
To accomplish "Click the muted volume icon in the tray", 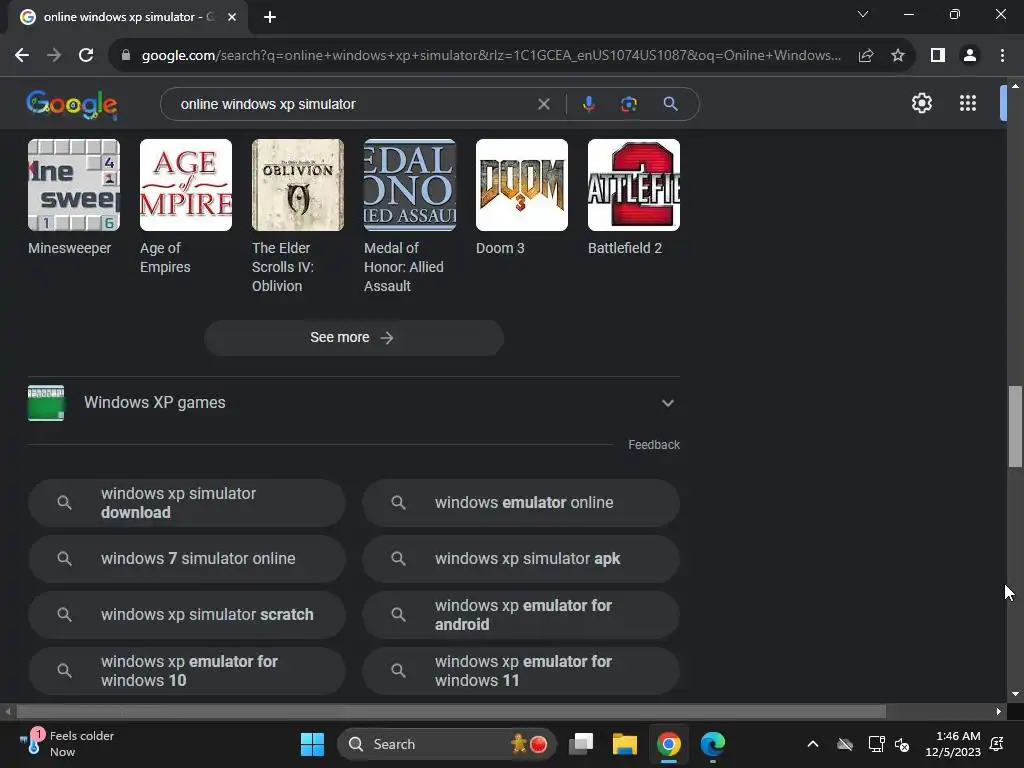I will pyautogui.click(x=902, y=744).
